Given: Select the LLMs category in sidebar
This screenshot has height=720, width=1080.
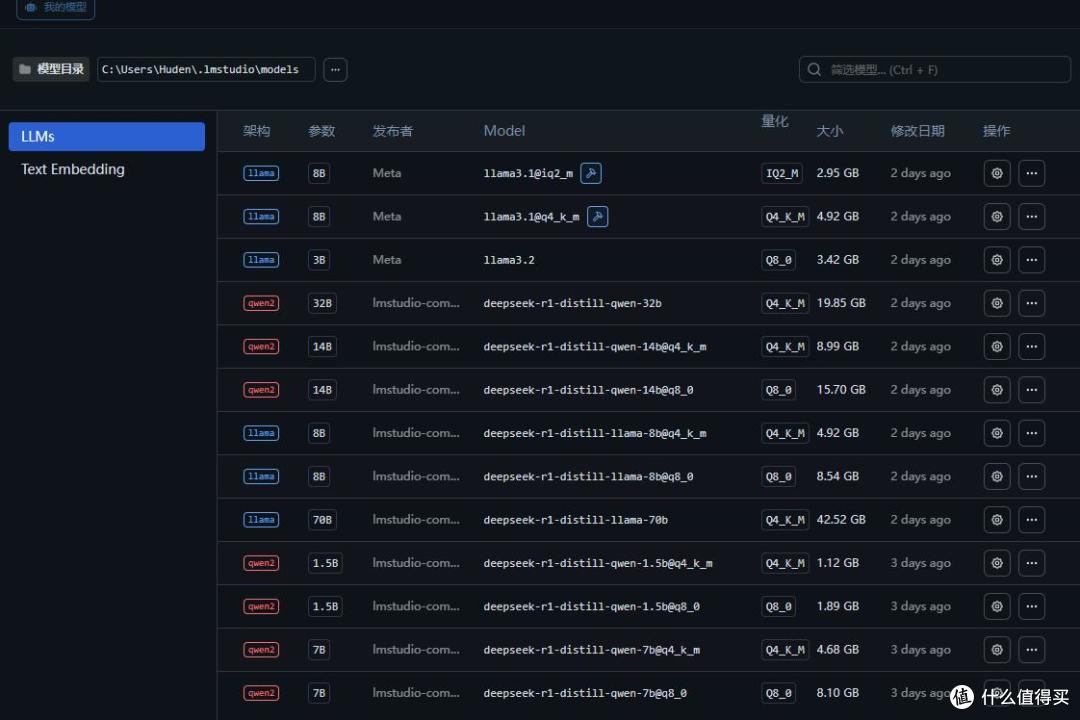Looking at the screenshot, I should 107,136.
